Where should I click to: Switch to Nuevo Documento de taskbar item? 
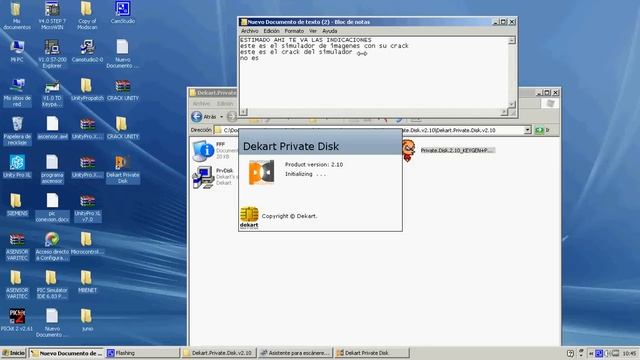(67, 353)
